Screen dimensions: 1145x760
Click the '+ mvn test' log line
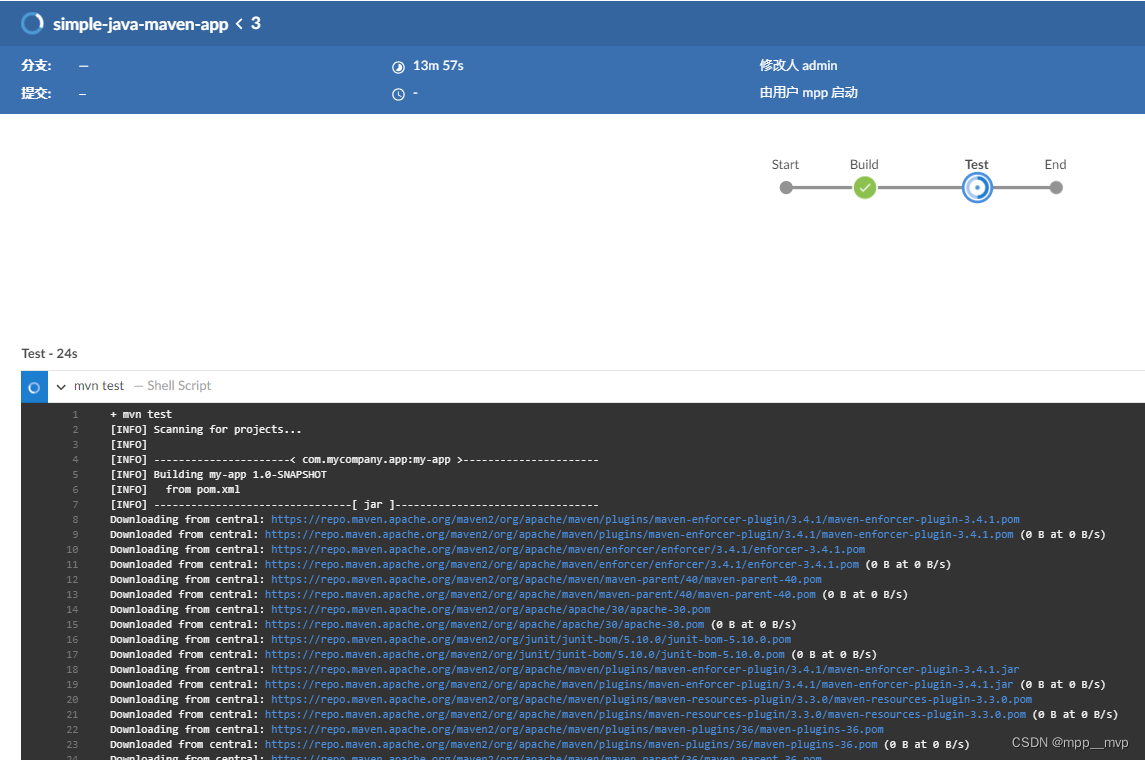coord(141,414)
